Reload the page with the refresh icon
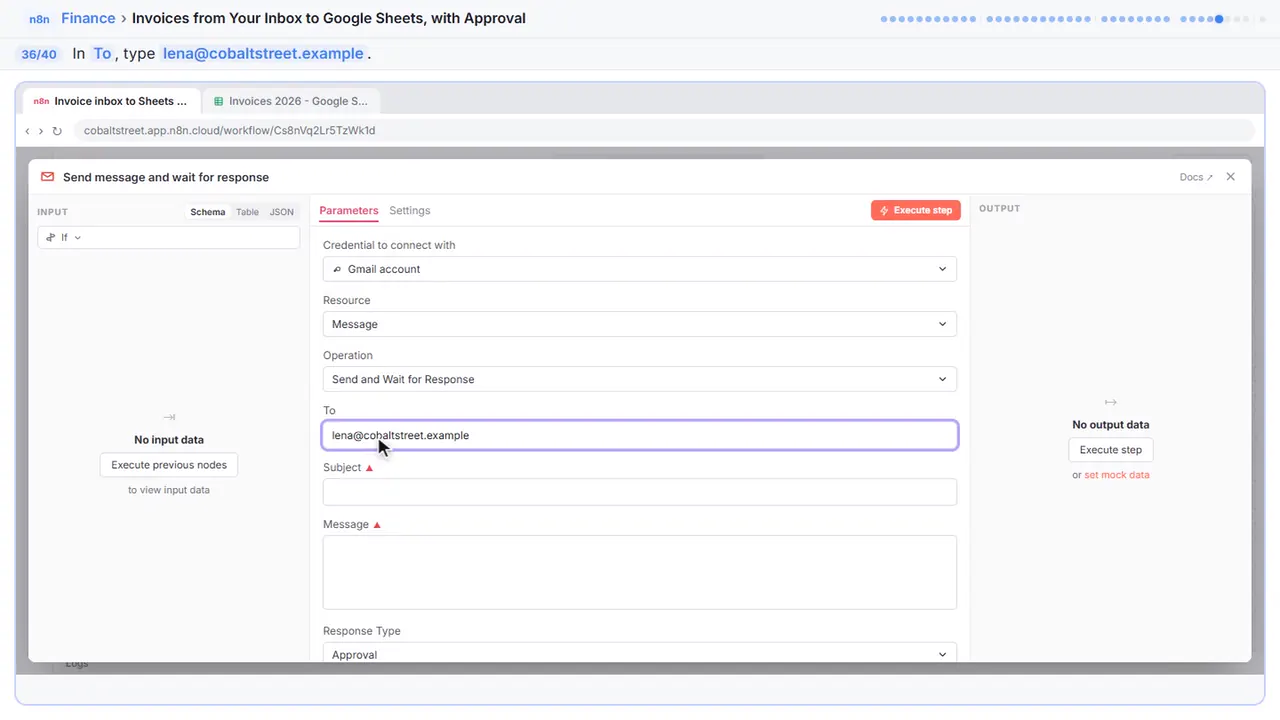The height and width of the screenshot is (720, 1280). (x=57, y=131)
